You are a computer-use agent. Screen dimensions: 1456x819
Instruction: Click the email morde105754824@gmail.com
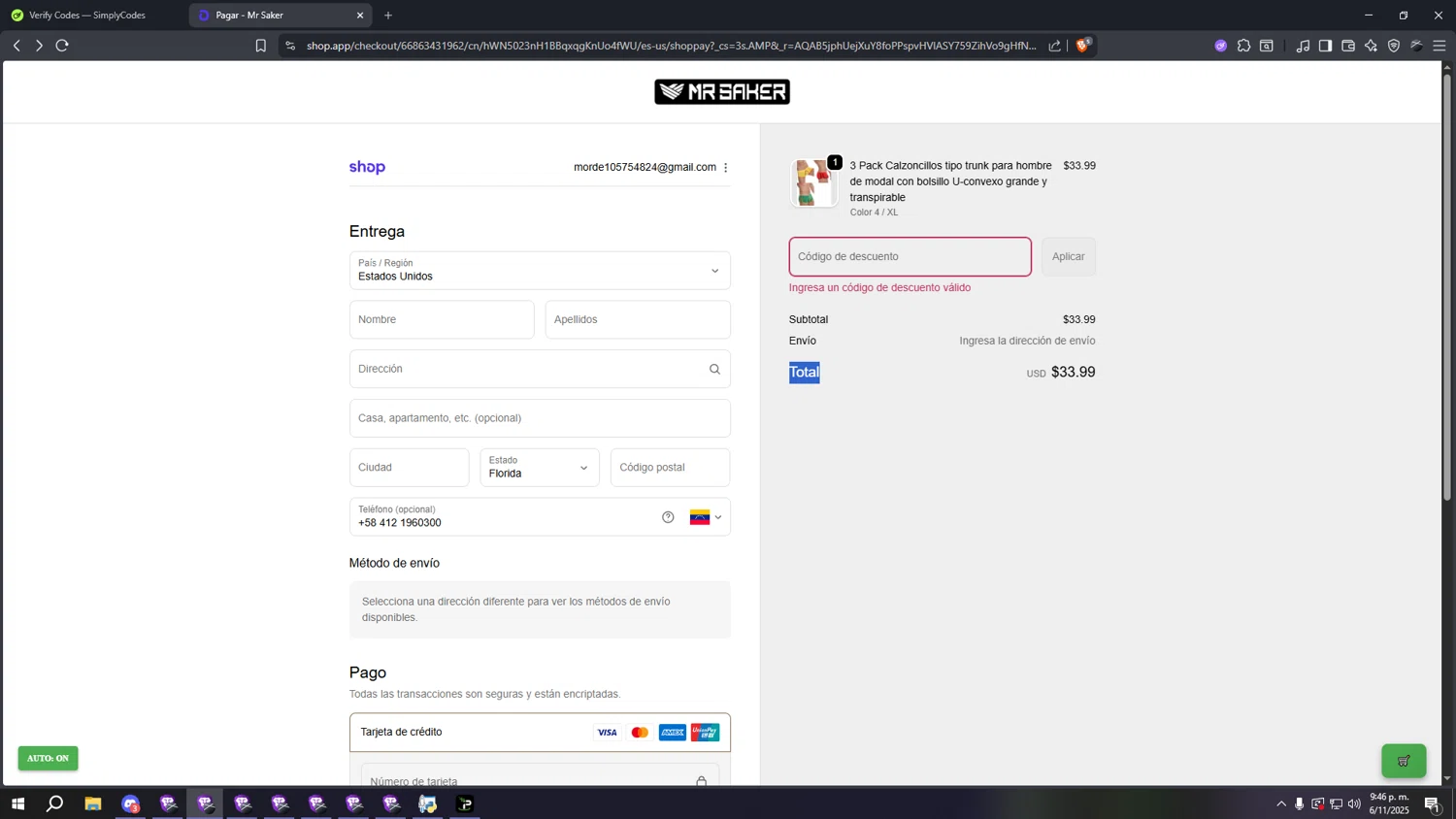(645, 167)
